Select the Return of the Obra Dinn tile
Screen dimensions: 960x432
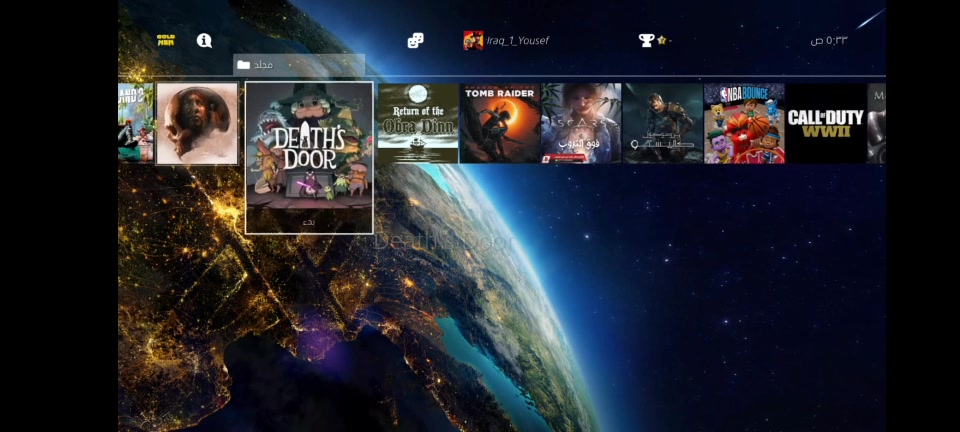(x=418, y=124)
